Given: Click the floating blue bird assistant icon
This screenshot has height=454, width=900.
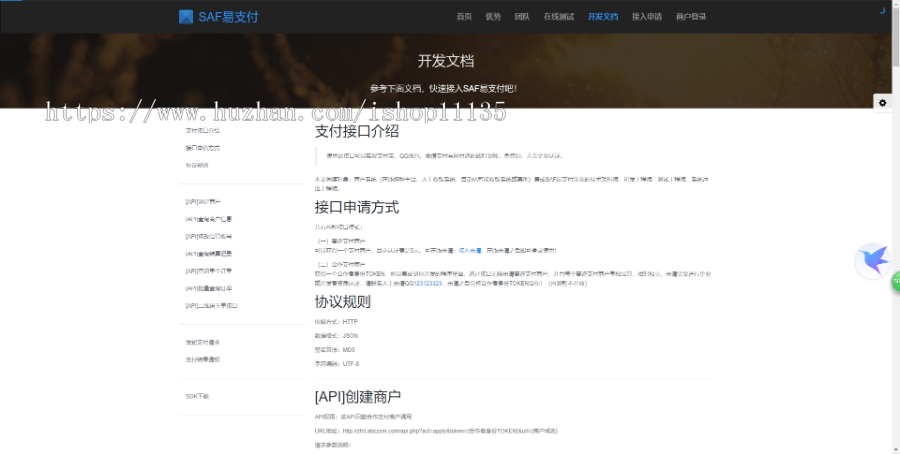Looking at the screenshot, I should pos(872,261).
